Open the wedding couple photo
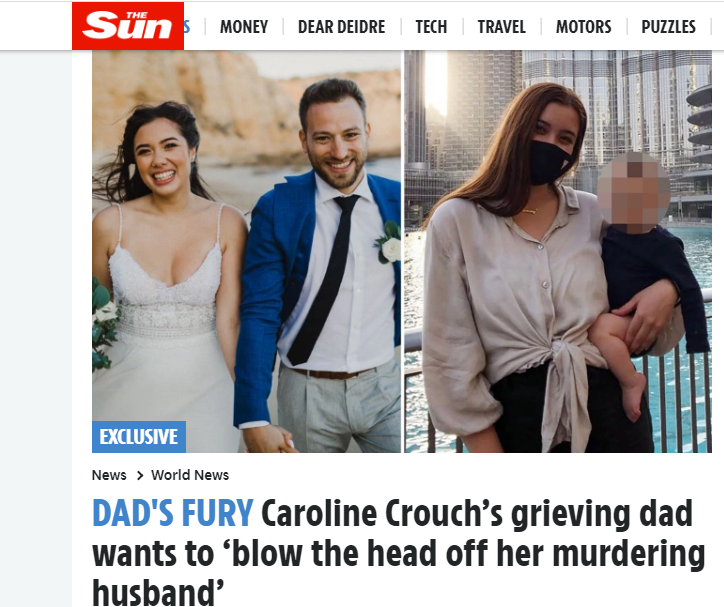Image resolution: width=724 pixels, height=607 pixels. coord(247,252)
